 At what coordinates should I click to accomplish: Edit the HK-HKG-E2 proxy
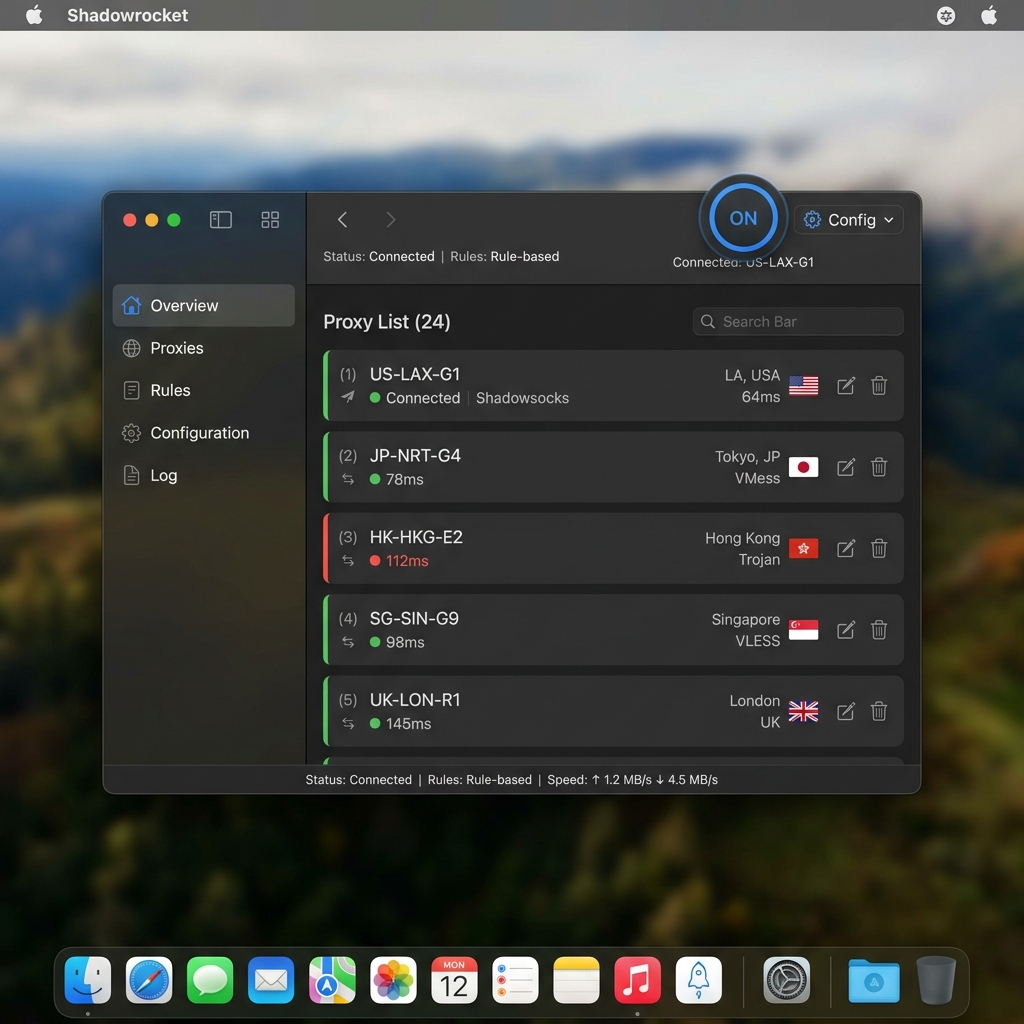click(846, 549)
